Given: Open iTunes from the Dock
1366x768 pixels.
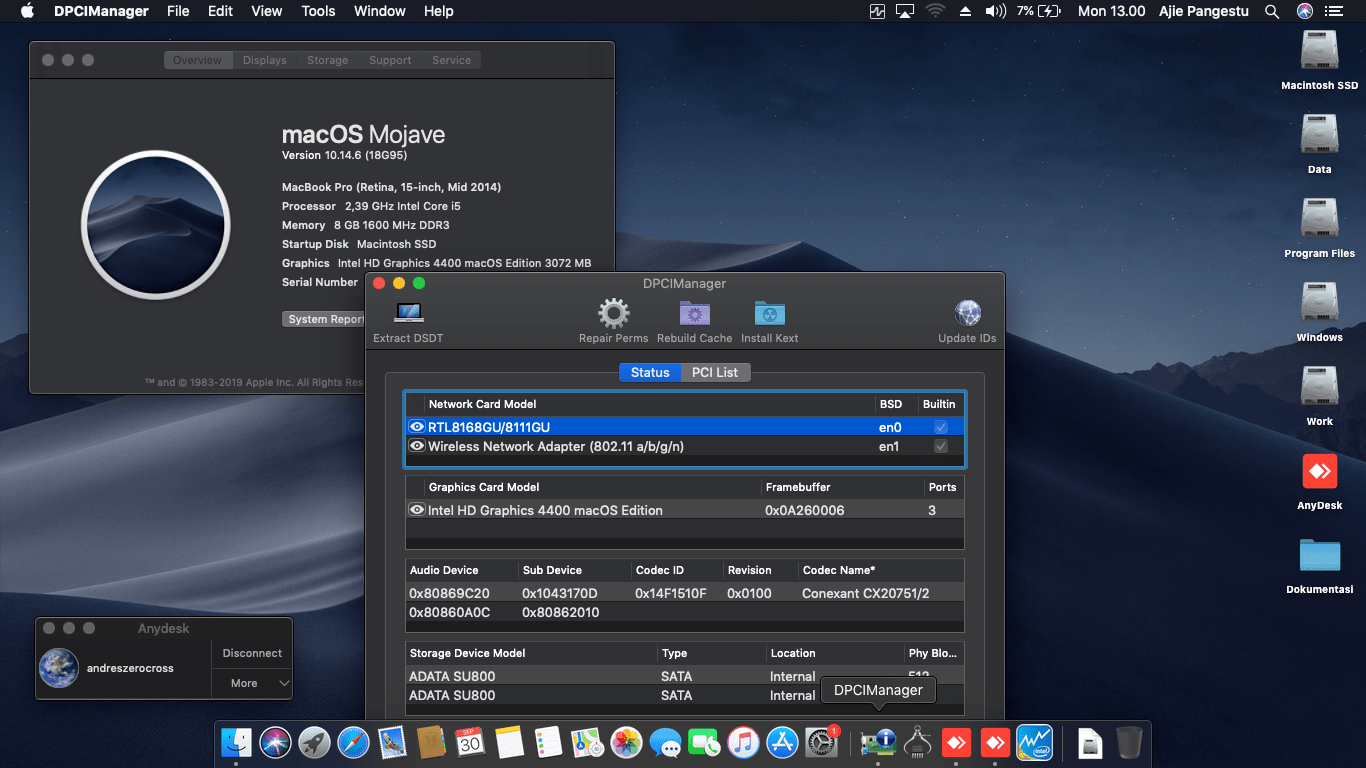Looking at the screenshot, I should click(743, 742).
